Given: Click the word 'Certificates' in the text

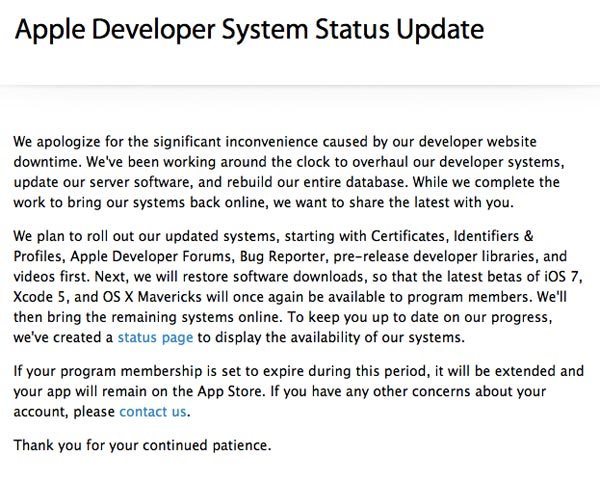Looking at the screenshot, I should pos(408,236).
